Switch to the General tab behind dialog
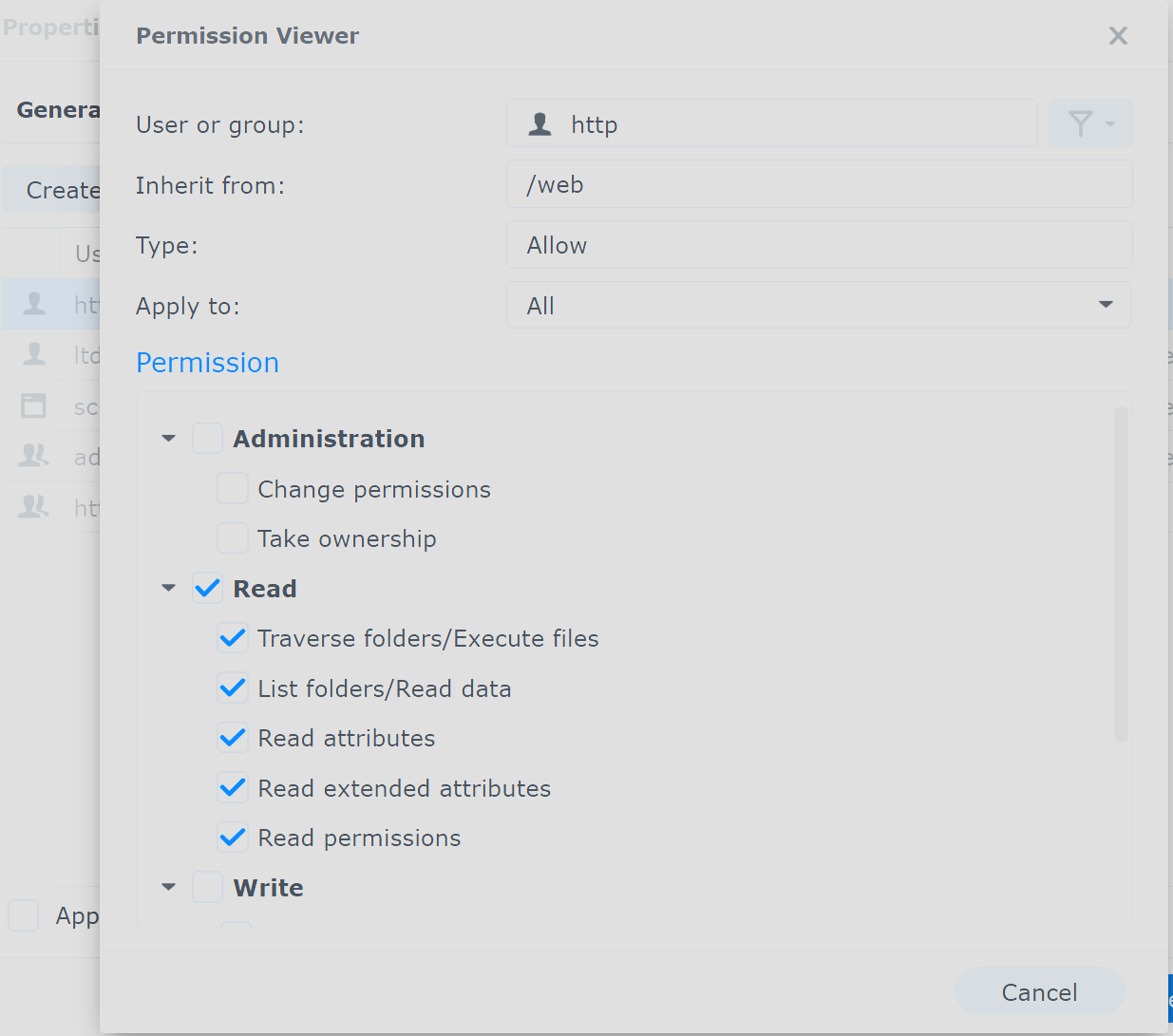1173x1036 pixels. point(58,110)
